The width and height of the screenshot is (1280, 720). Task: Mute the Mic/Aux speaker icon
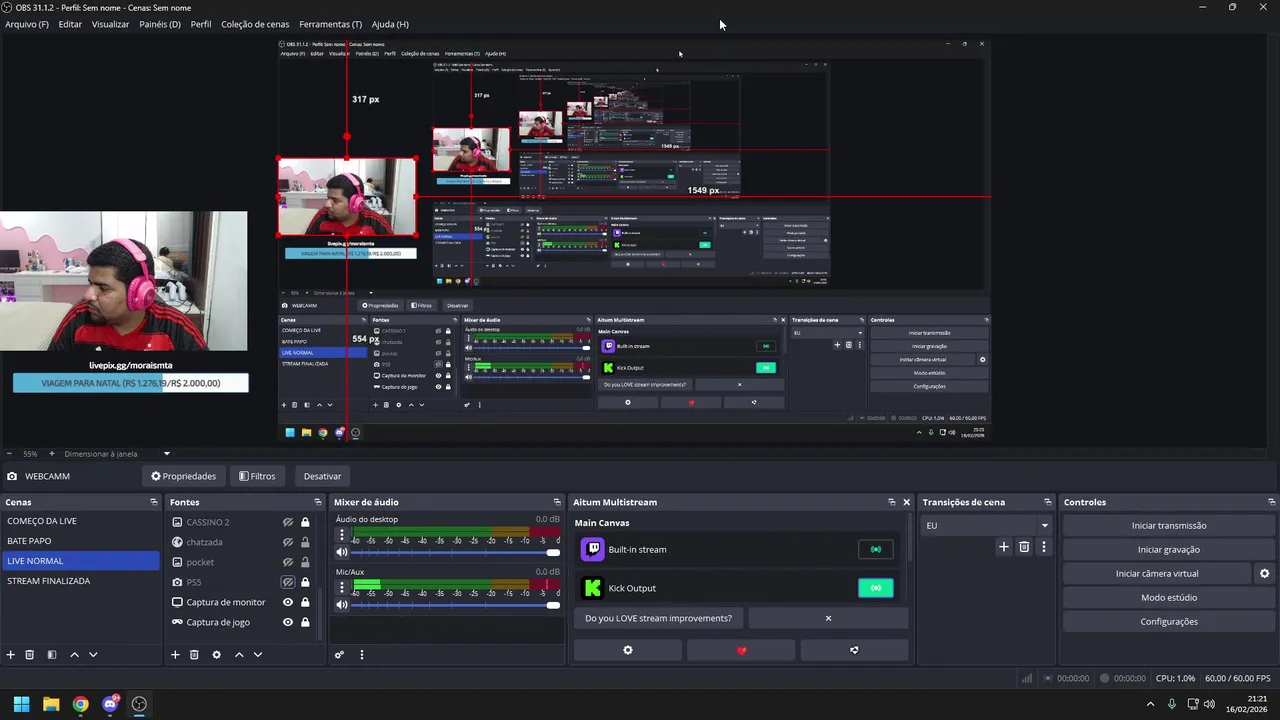click(342, 604)
